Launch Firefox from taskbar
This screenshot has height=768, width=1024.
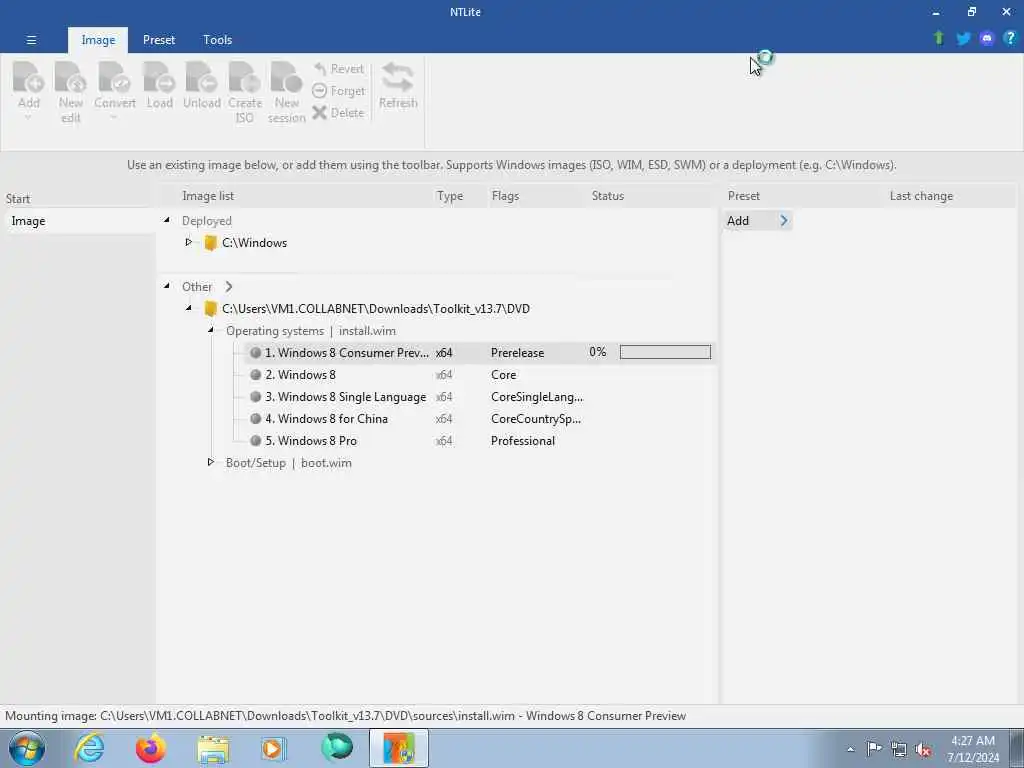coord(151,748)
